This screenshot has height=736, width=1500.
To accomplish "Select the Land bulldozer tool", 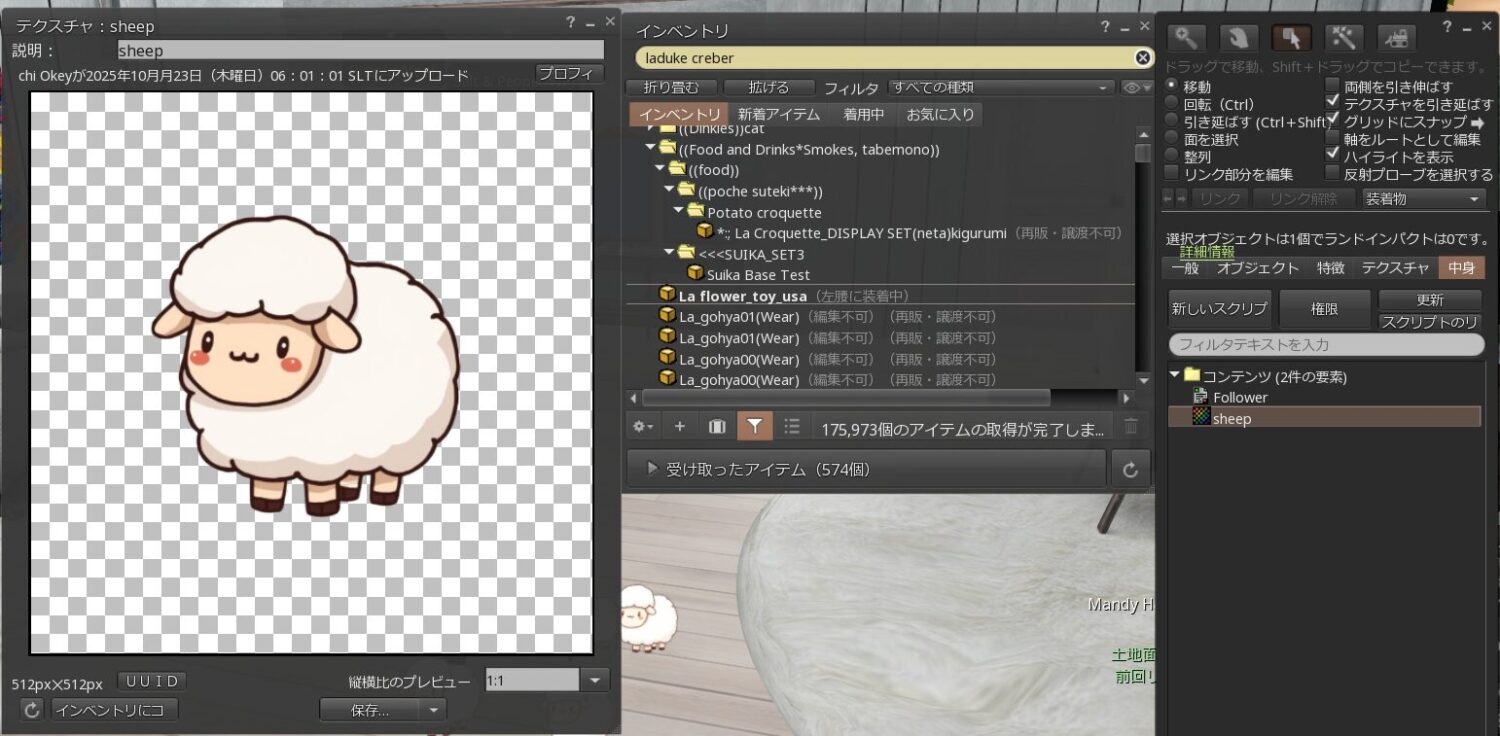I will 1396,38.
